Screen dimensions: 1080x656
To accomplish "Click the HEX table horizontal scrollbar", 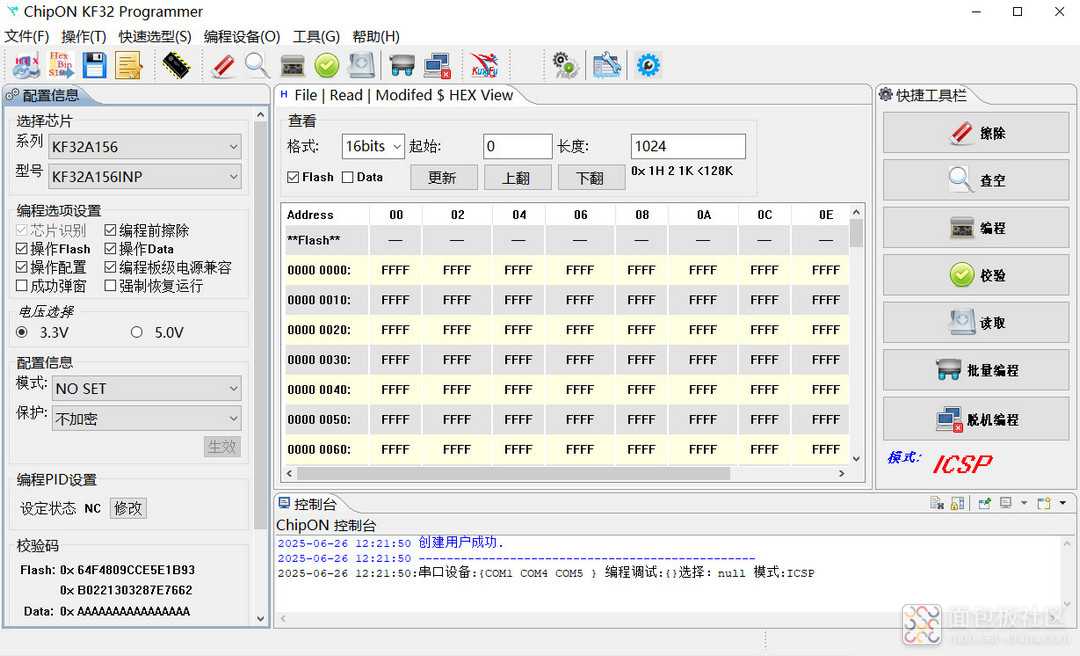I will [513, 473].
